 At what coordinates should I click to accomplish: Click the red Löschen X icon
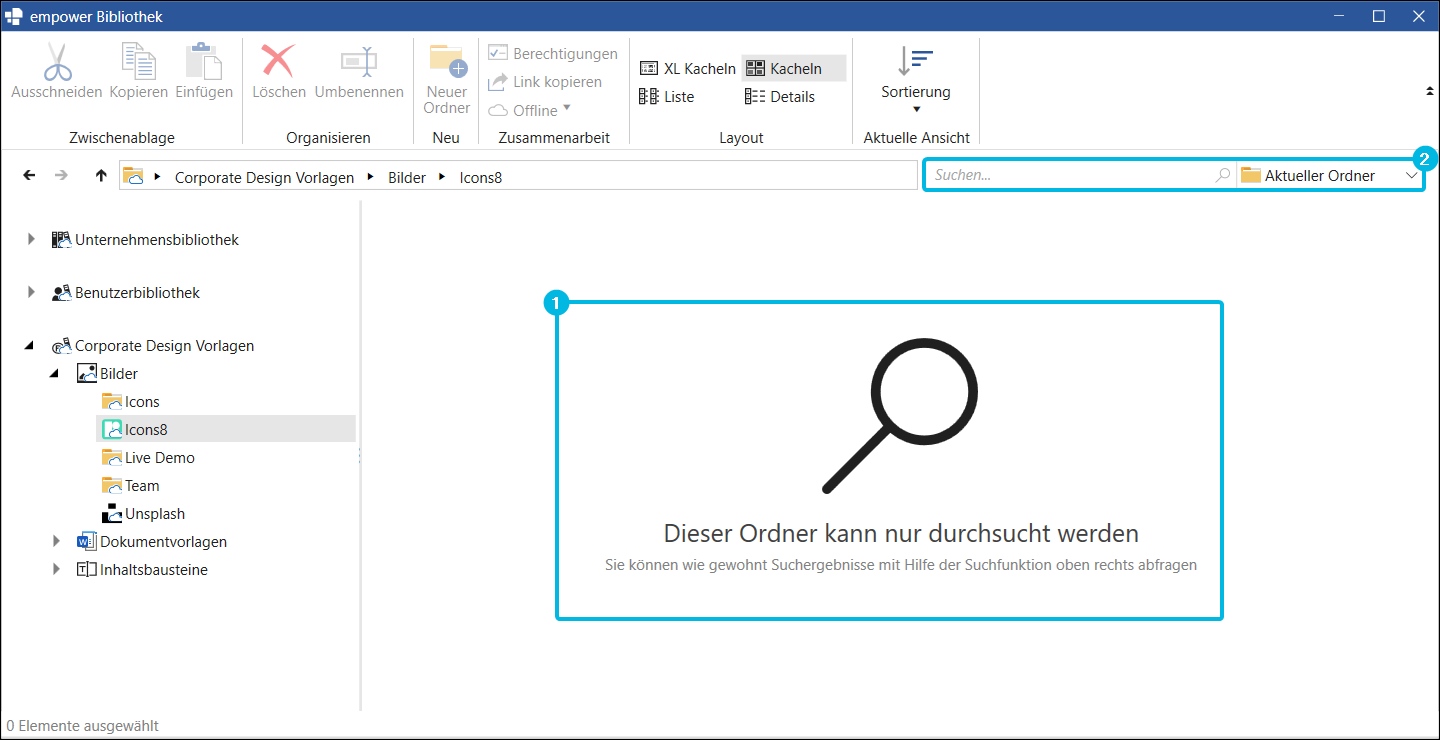click(x=278, y=62)
